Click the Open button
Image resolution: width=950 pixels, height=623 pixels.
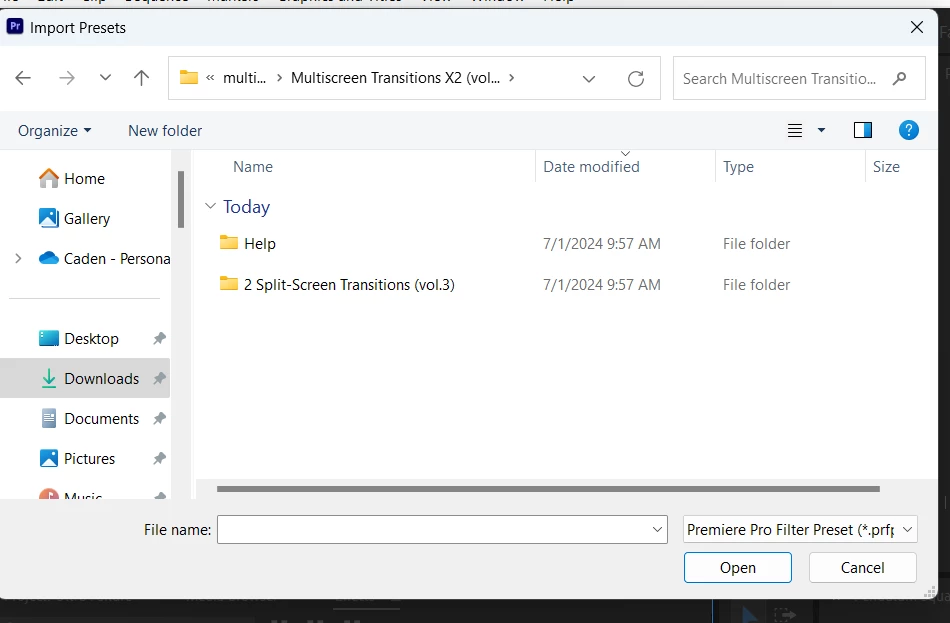[737, 568]
